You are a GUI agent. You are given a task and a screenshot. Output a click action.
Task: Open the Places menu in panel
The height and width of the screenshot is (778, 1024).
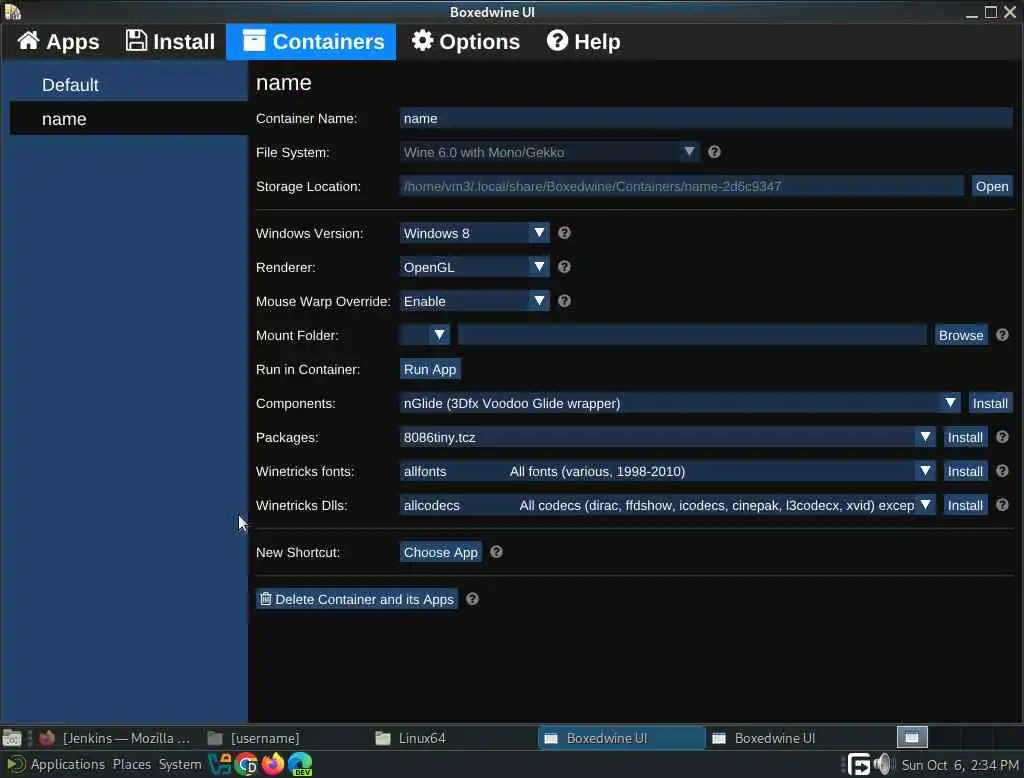[131, 764]
